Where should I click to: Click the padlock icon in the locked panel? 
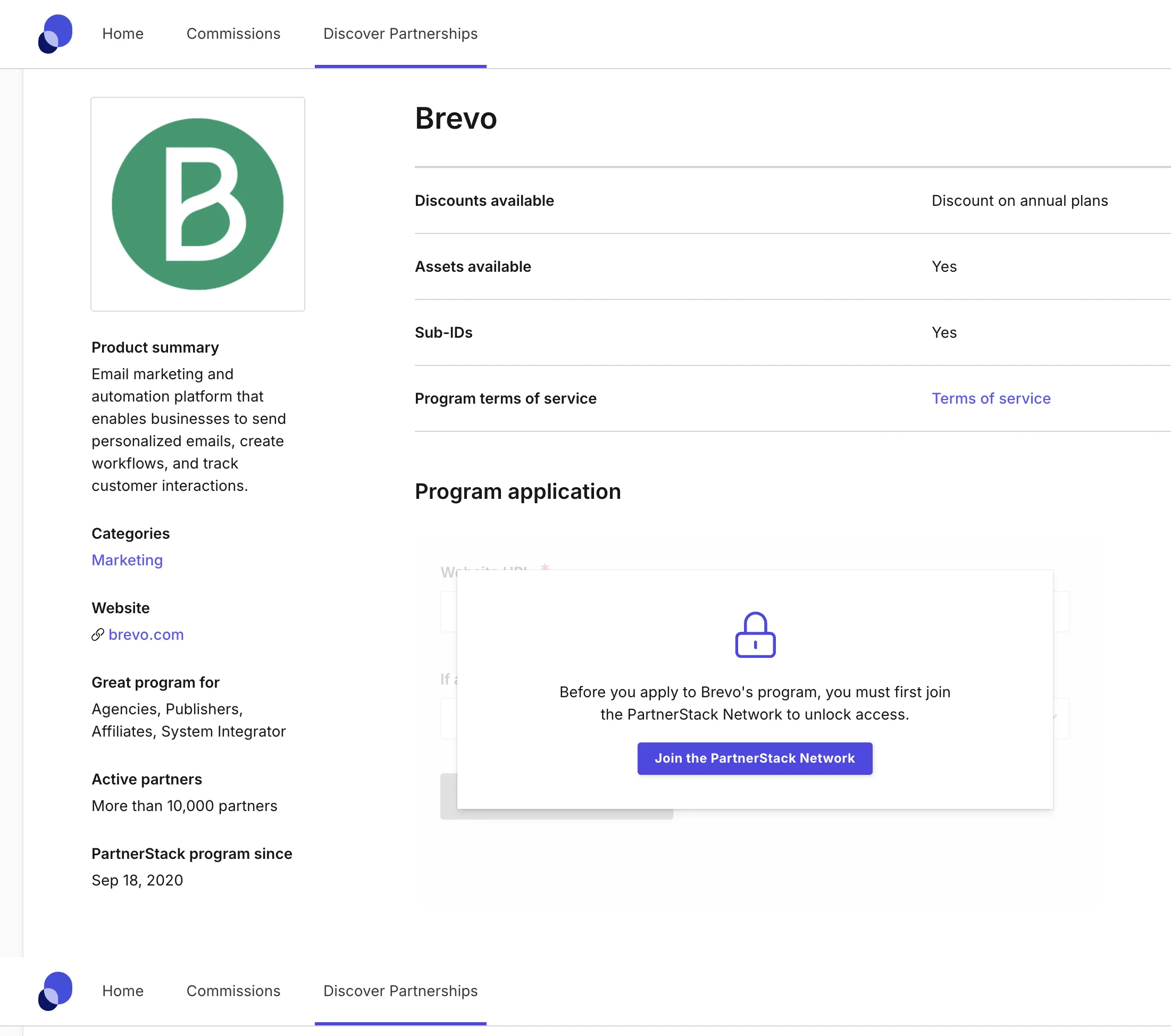click(x=755, y=635)
